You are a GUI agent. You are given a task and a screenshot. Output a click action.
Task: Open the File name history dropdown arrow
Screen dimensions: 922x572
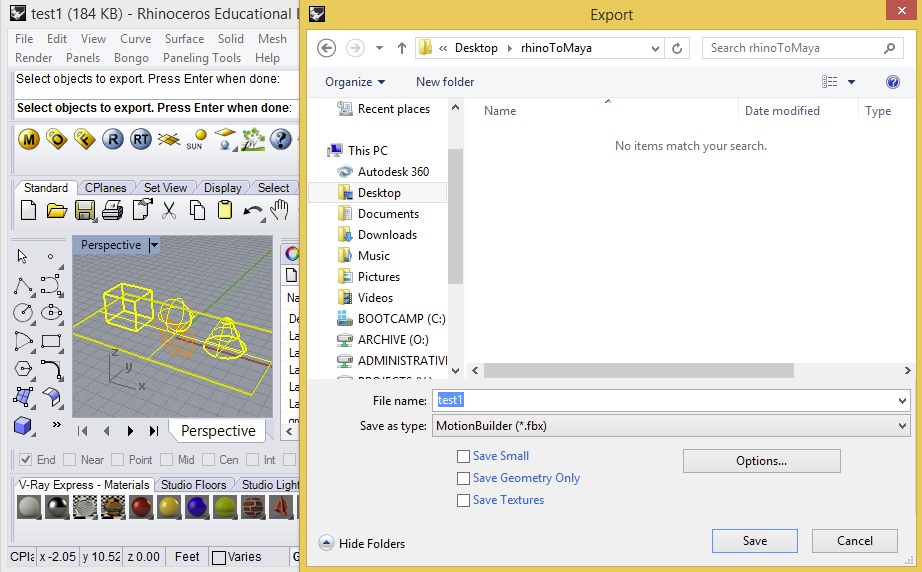point(902,400)
